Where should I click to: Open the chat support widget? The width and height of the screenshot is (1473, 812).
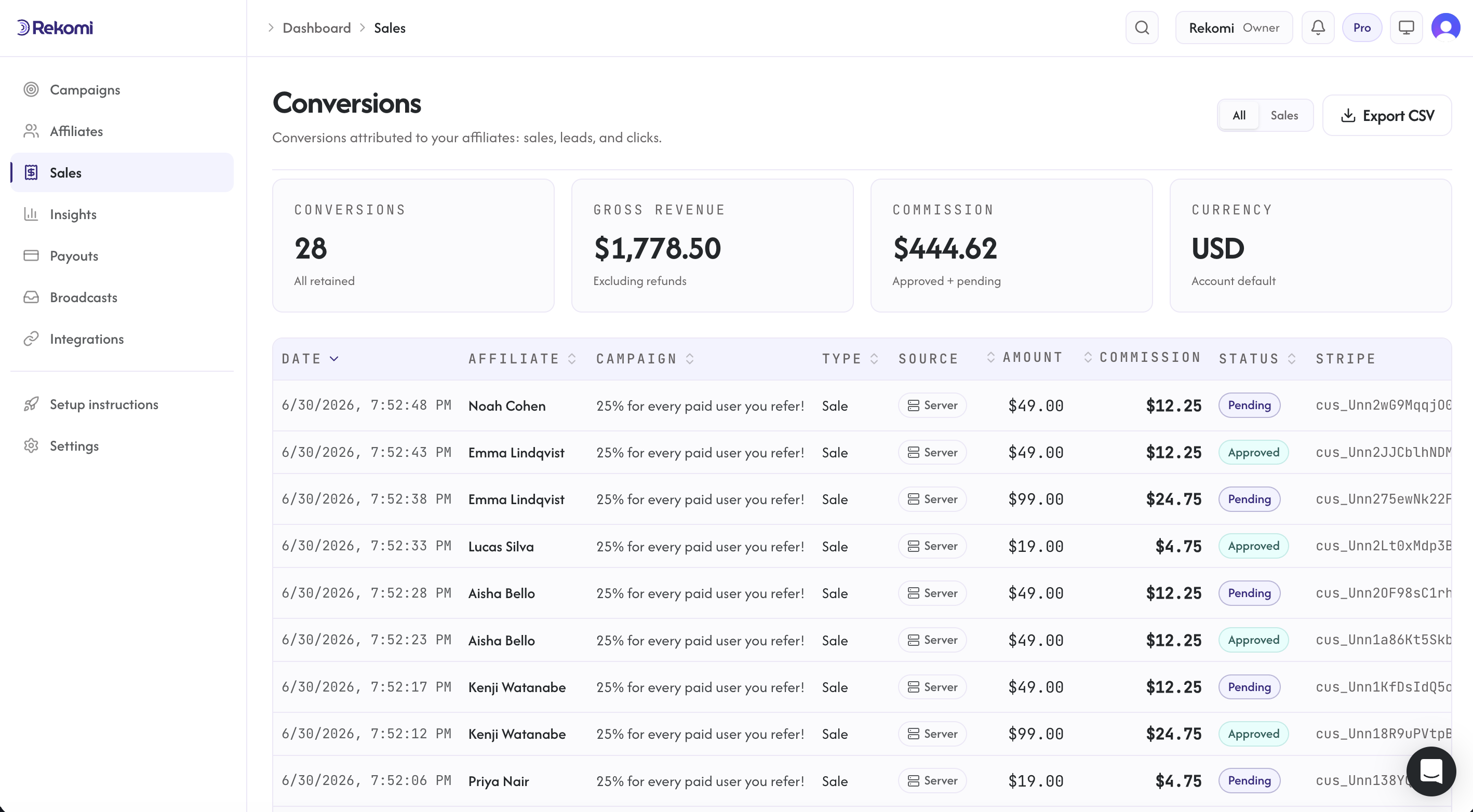[1431, 772]
